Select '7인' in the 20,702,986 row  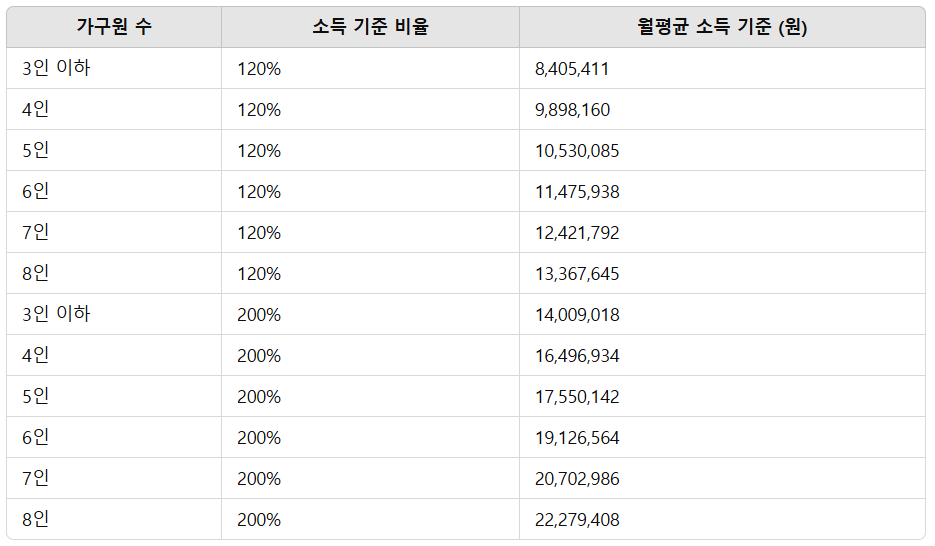tap(35, 478)
